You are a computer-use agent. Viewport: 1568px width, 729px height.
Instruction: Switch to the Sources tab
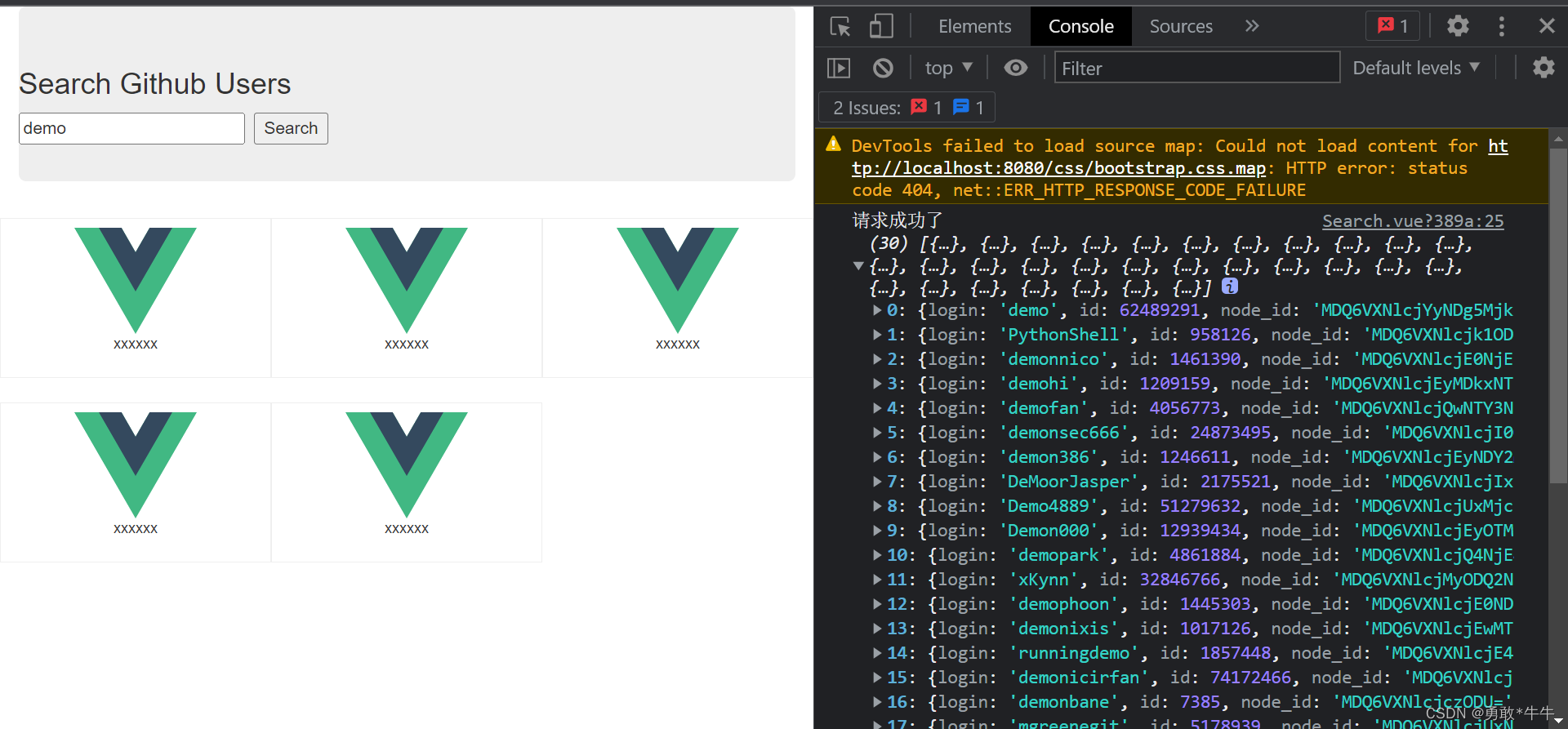(1181, 26)
